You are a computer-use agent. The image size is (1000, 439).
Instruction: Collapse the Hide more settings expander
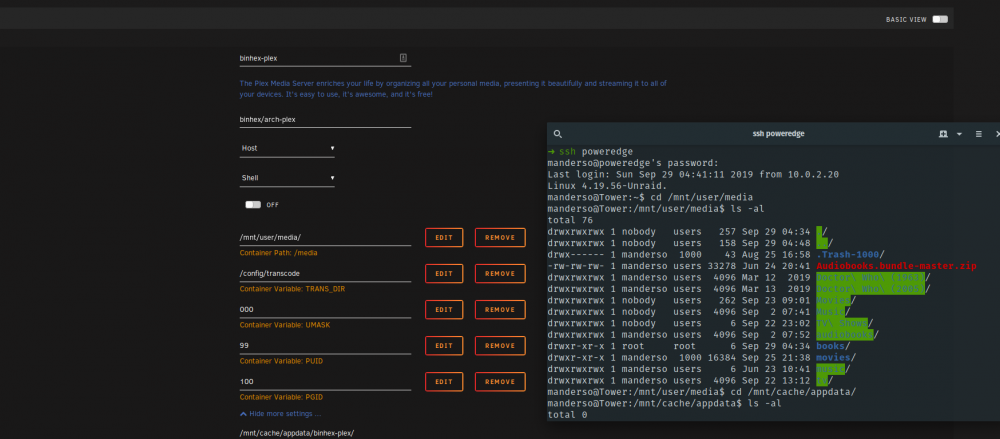tap(280, 413)
